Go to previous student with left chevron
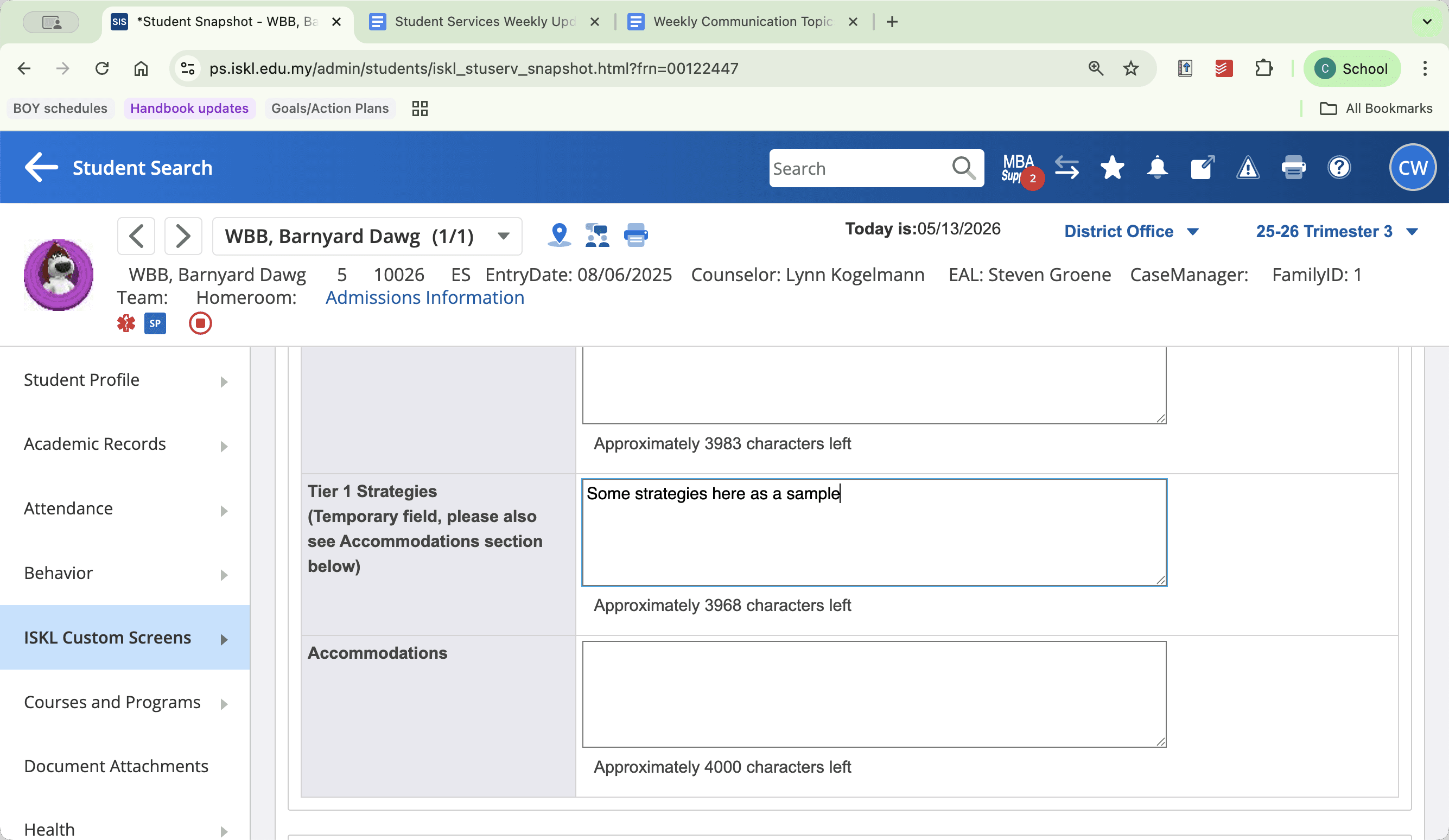This screenshot has width=1449, height=840. coord(136,236)
